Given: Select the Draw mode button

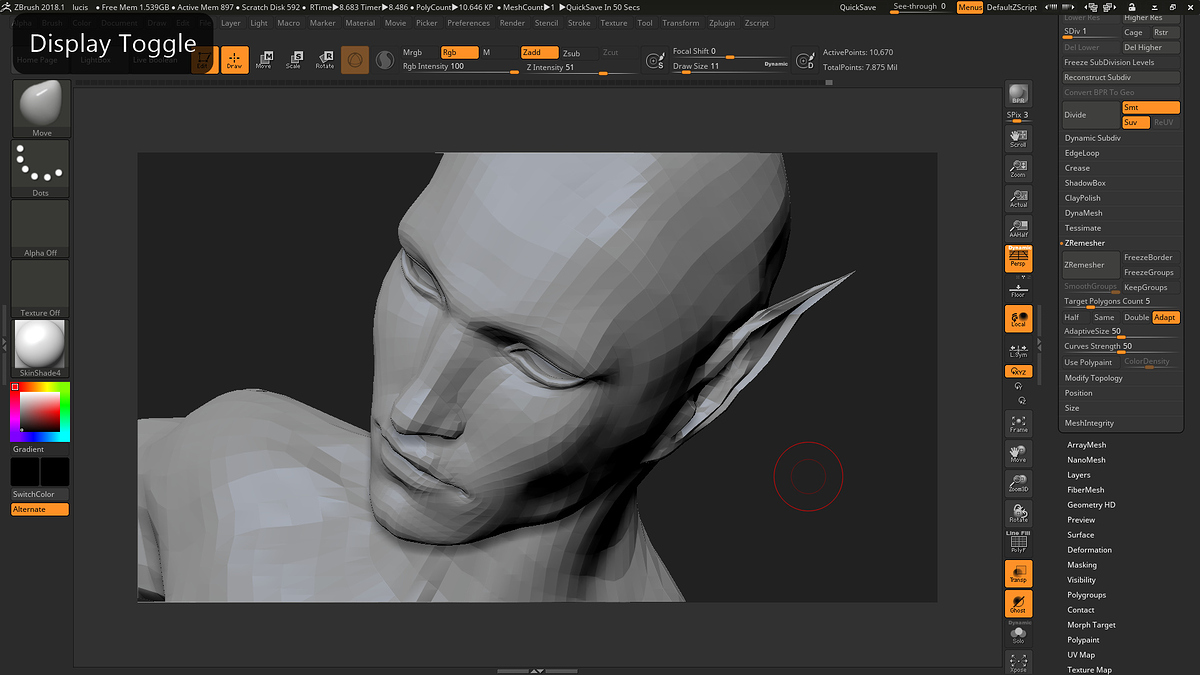Looking at the screenshot, I should pos(234,60).
